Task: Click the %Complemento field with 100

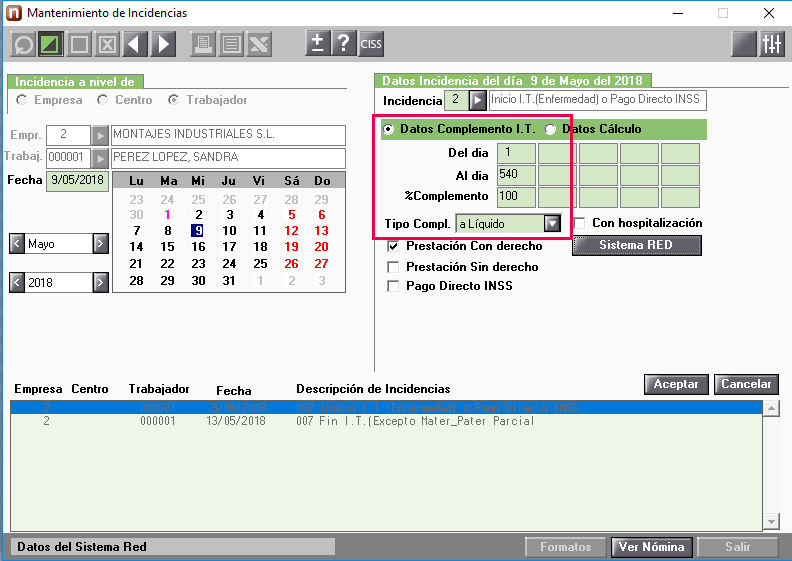Action: 516,197
